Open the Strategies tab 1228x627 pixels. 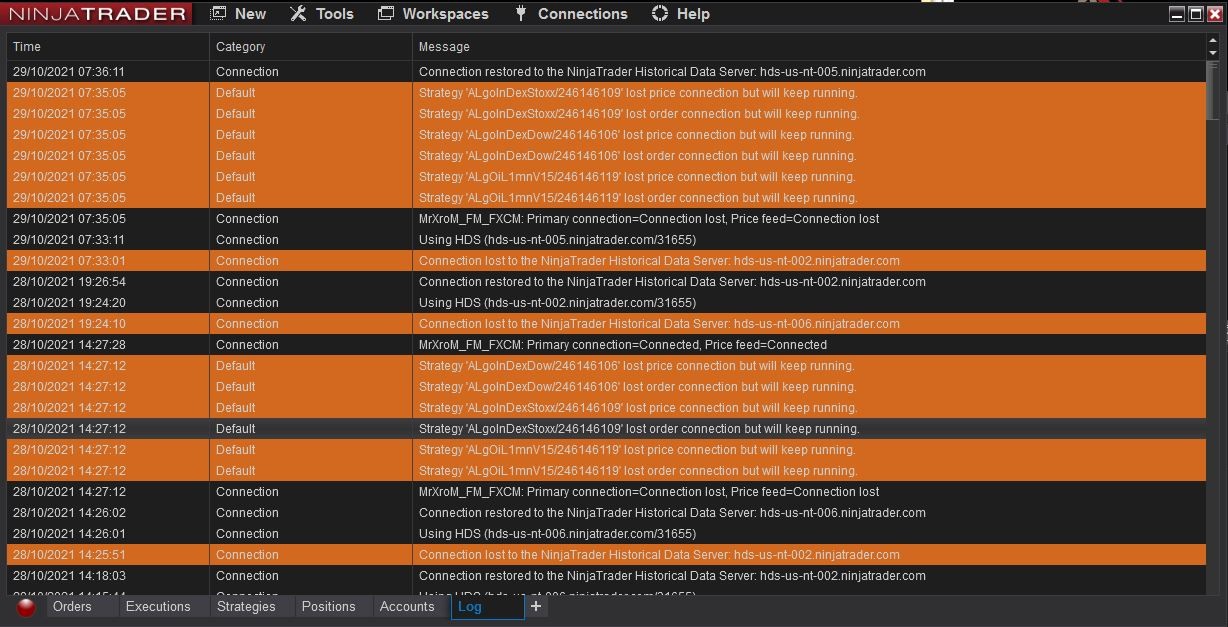[x=246, y=606]
